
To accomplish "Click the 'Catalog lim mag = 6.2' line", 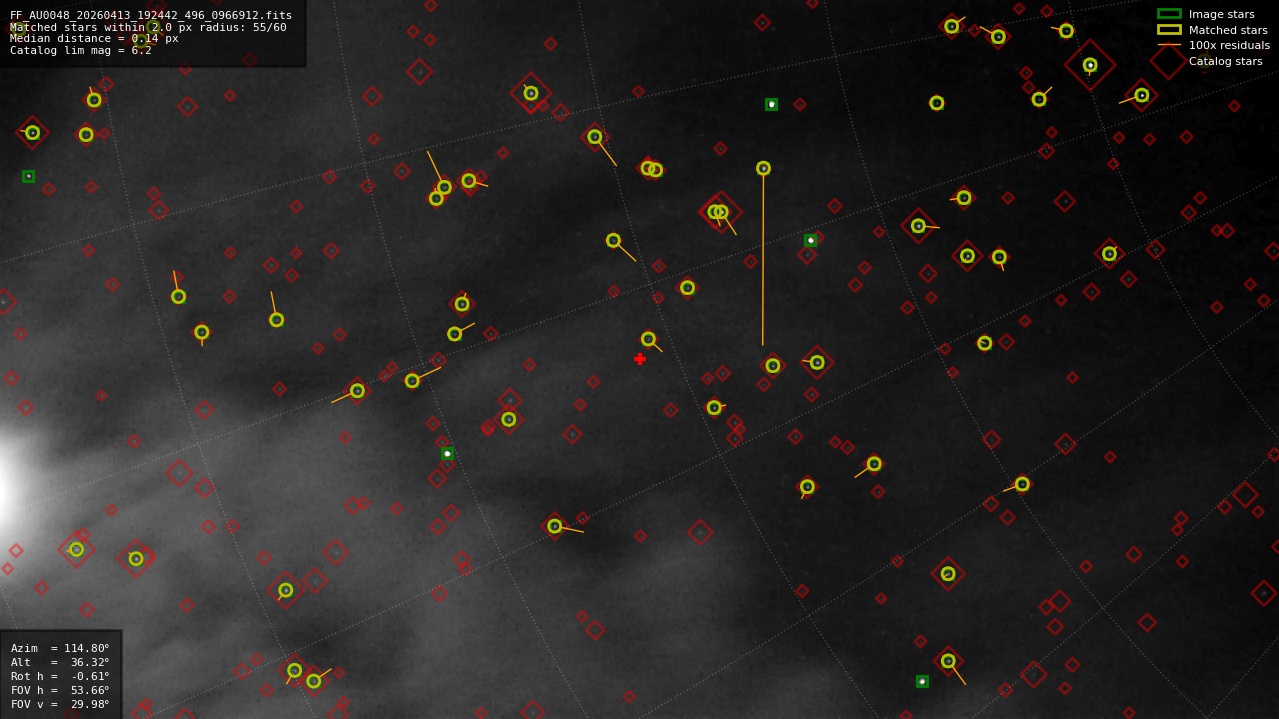I will tap(81, 50).
